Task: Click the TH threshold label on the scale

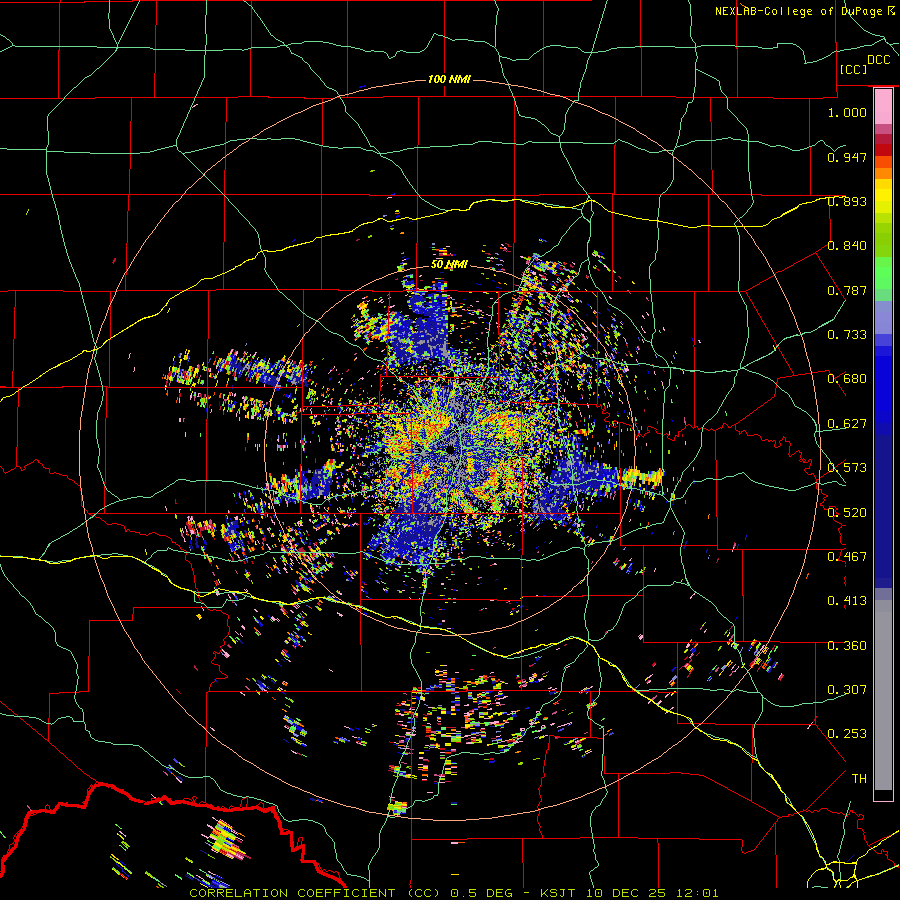Action: pyautogui.click(x=859, y=779)
